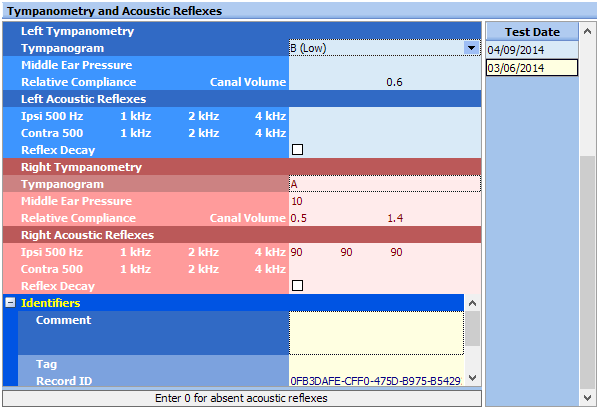Screen dimensions: 599x409
Task: Click the Left Canal Volume value 0.6
Action: (394, 82)
